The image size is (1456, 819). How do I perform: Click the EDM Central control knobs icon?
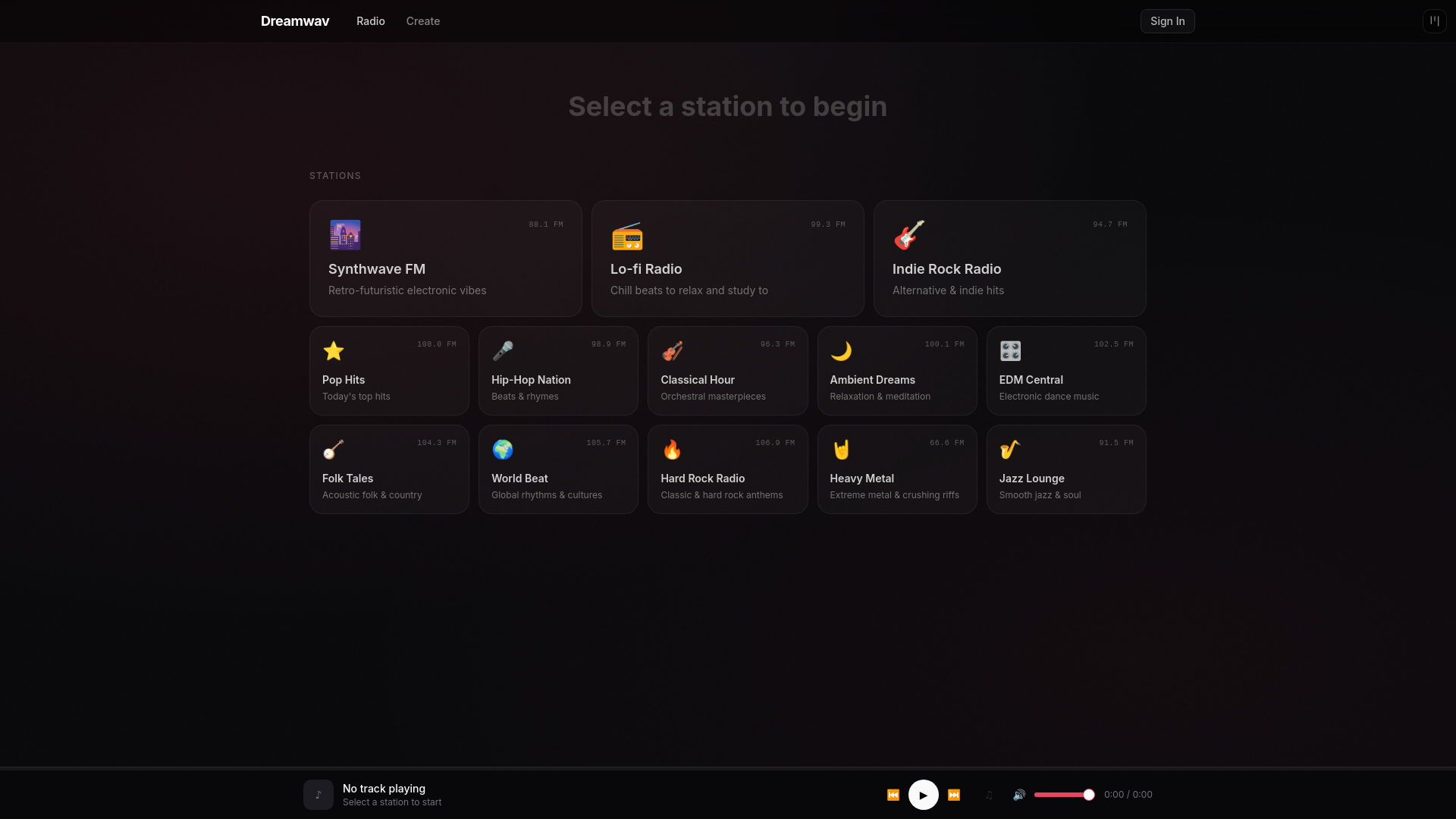click(x=1010, y=351)
